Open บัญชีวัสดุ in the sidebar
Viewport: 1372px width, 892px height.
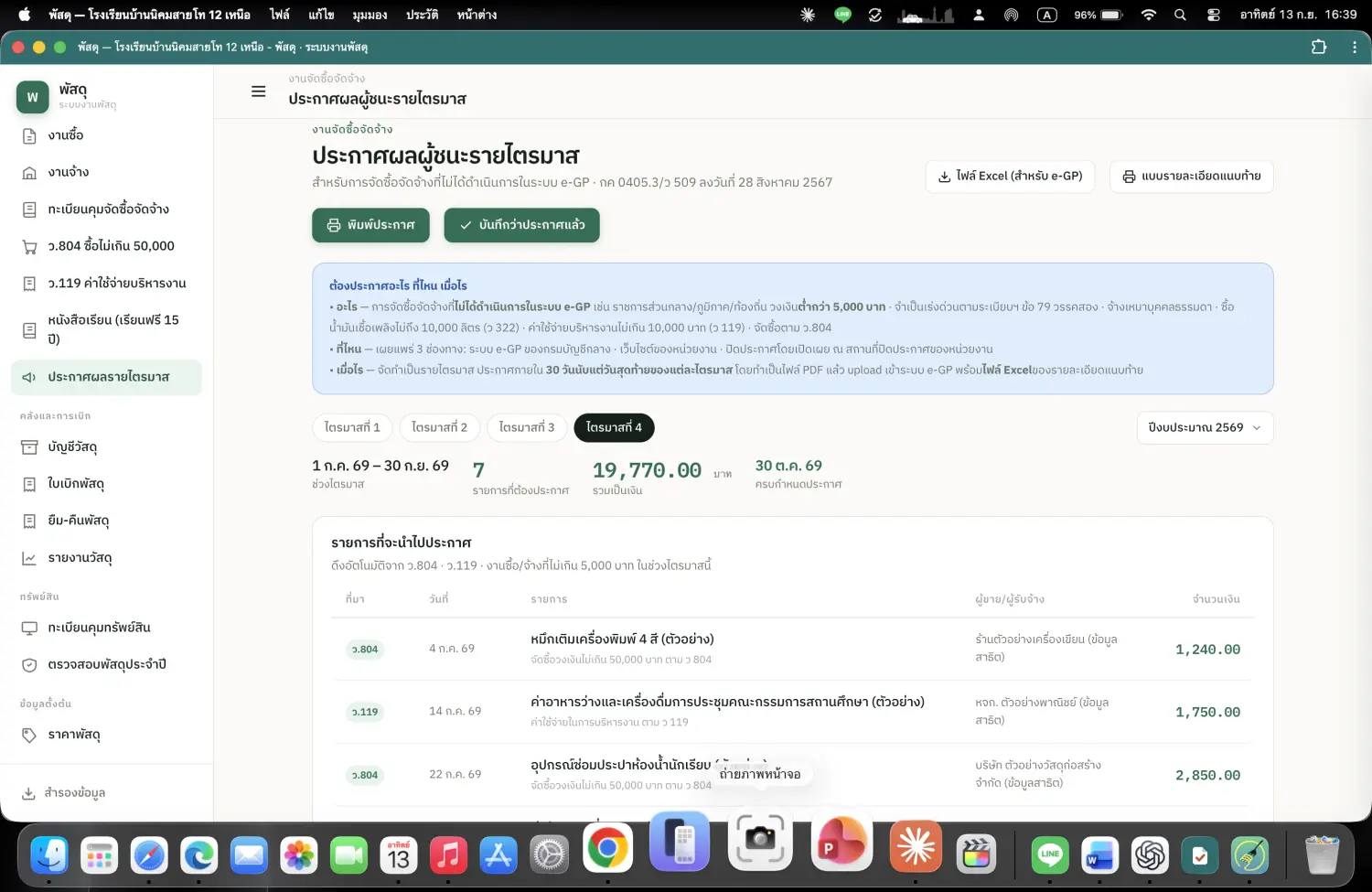click(107, 447)
